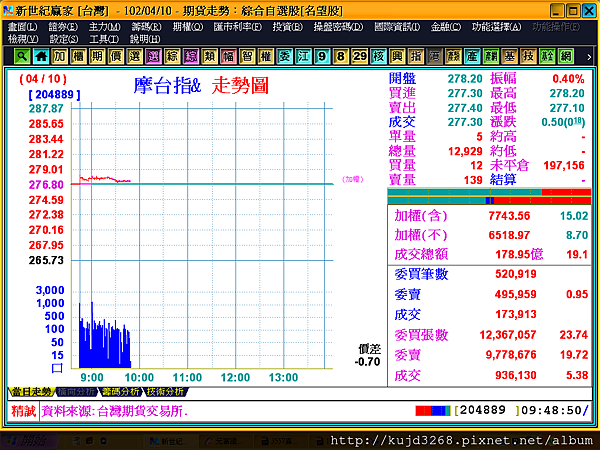Select the yellow 選 toolbar icon
The image size is (600, 450).
135,57
